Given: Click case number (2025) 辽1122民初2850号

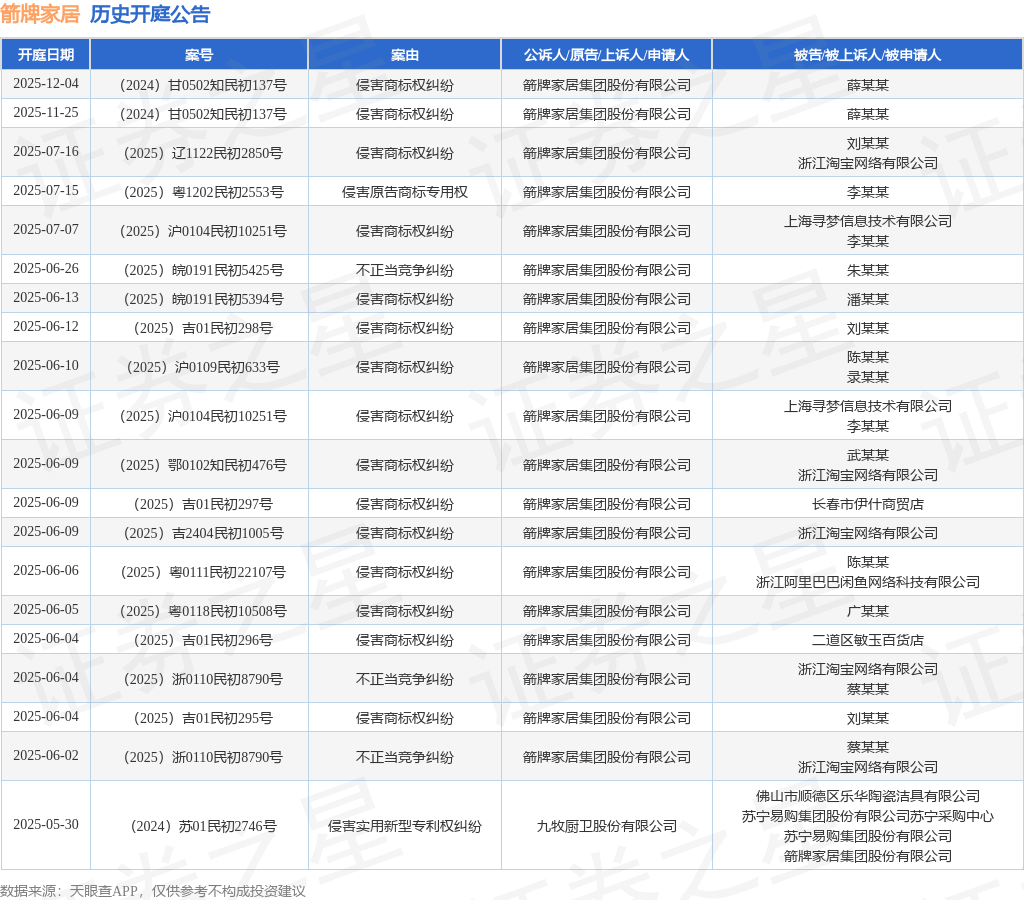Looking at the screenshot, I should [x=203, y=153].
